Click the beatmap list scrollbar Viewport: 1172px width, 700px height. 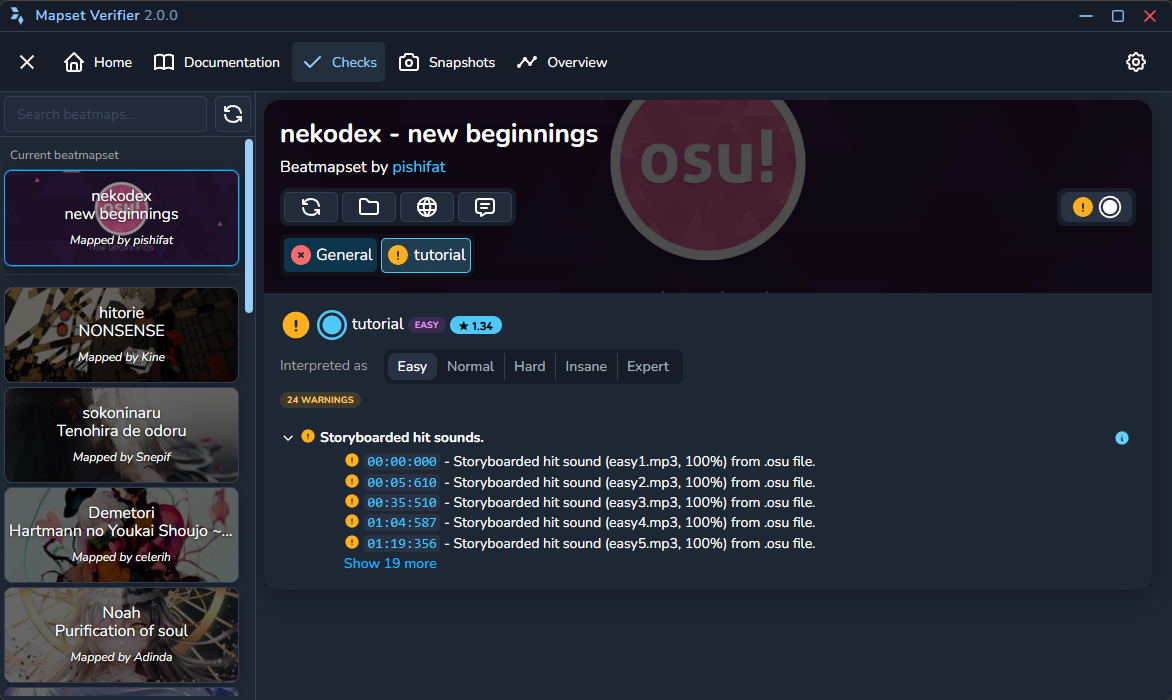click(249, 226)
